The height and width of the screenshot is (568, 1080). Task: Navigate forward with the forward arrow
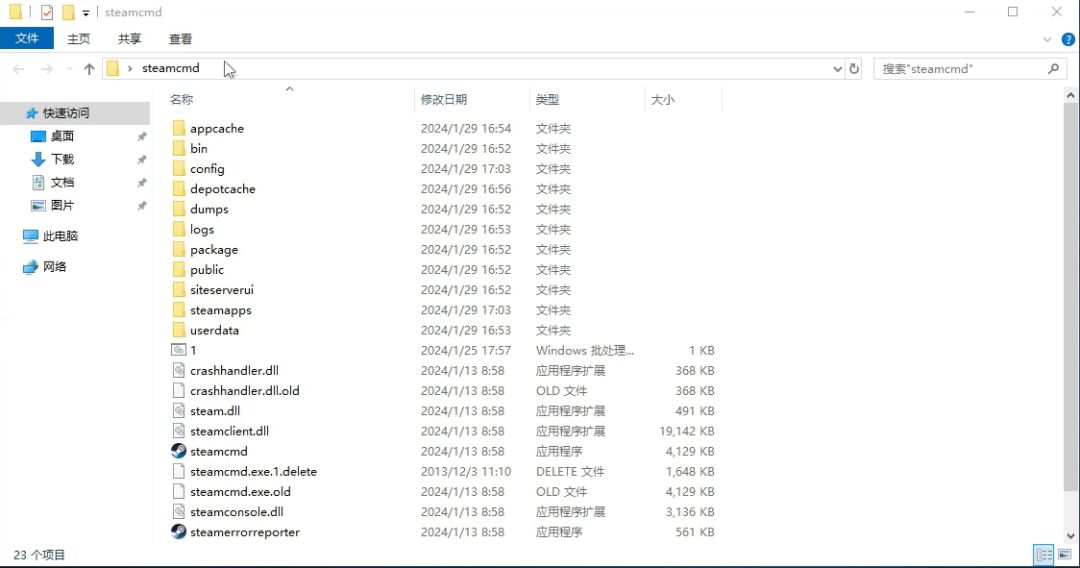(47, 69)
